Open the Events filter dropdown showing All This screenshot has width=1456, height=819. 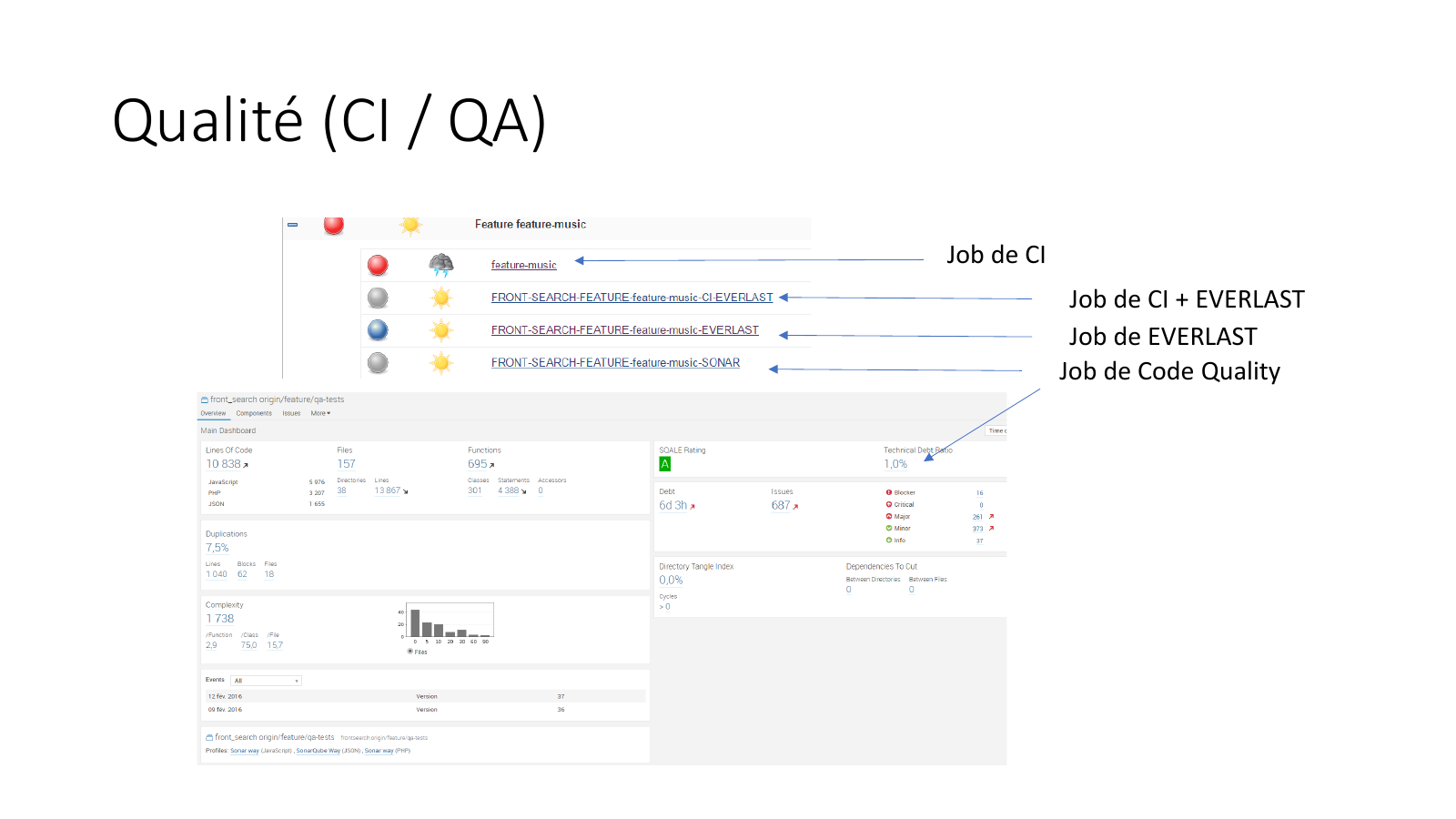(266, 681)
